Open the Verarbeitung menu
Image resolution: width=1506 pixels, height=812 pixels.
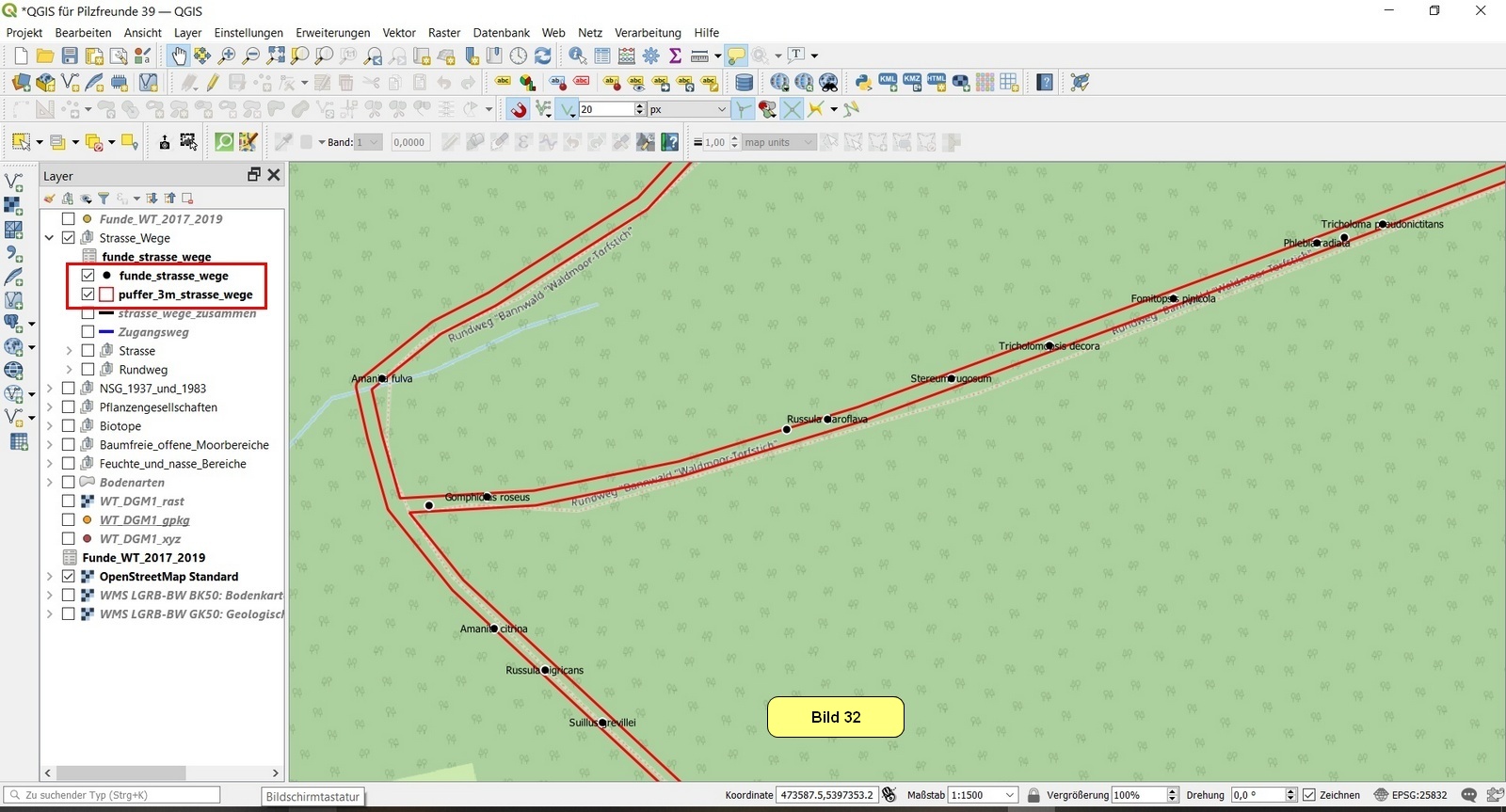pos(648,32)
